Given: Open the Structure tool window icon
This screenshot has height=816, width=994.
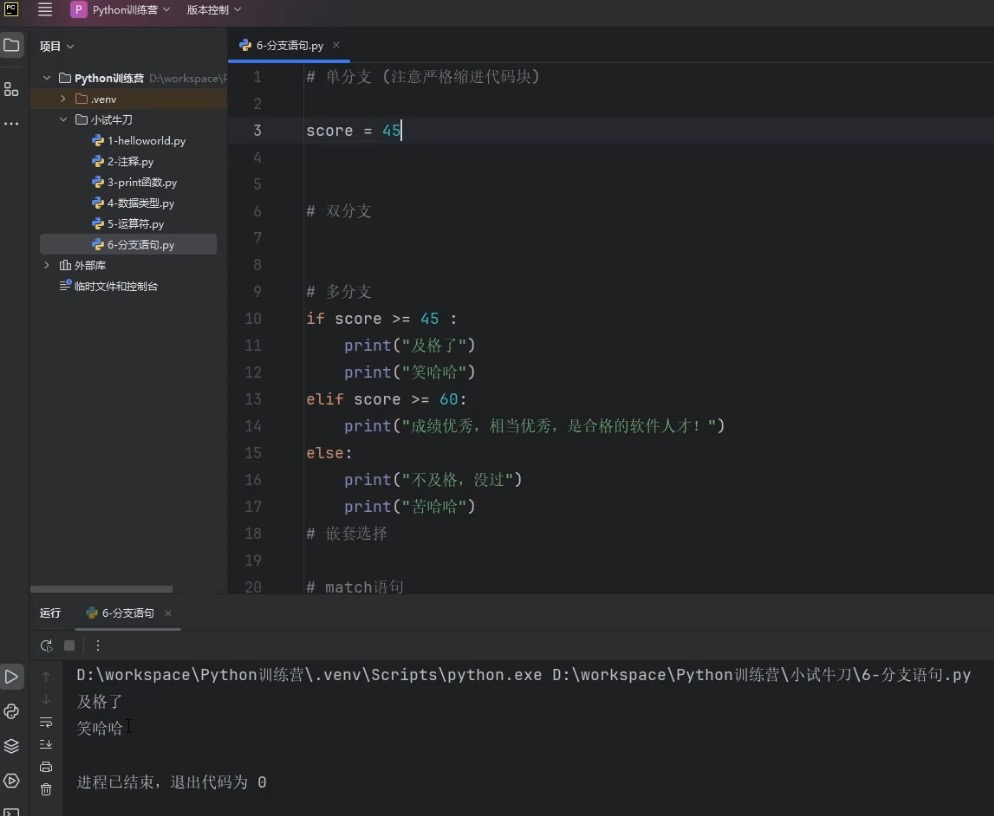Looking at the screenshot, I should [x=11, y=89].
